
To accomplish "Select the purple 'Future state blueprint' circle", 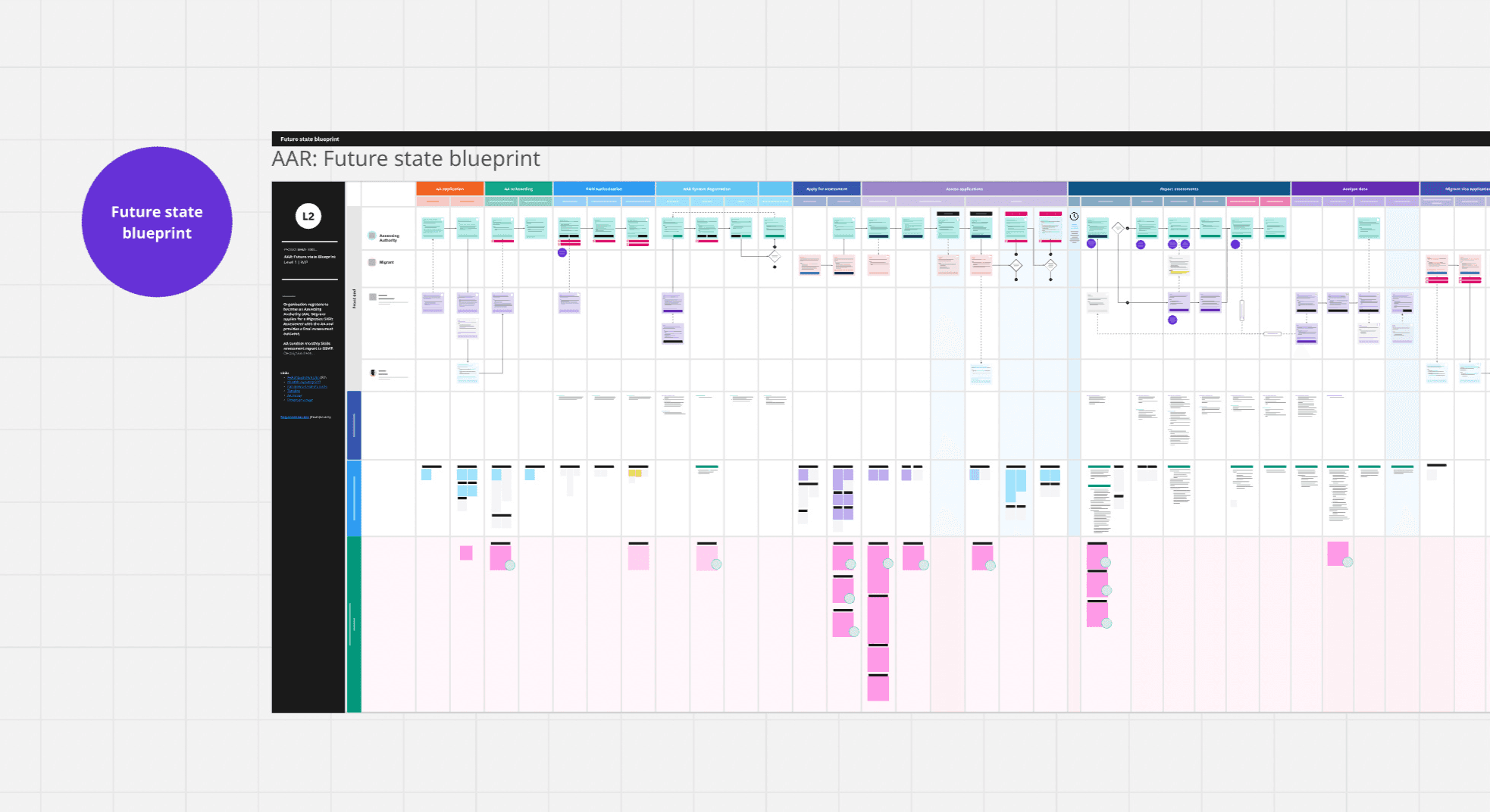I will point(157,222).
